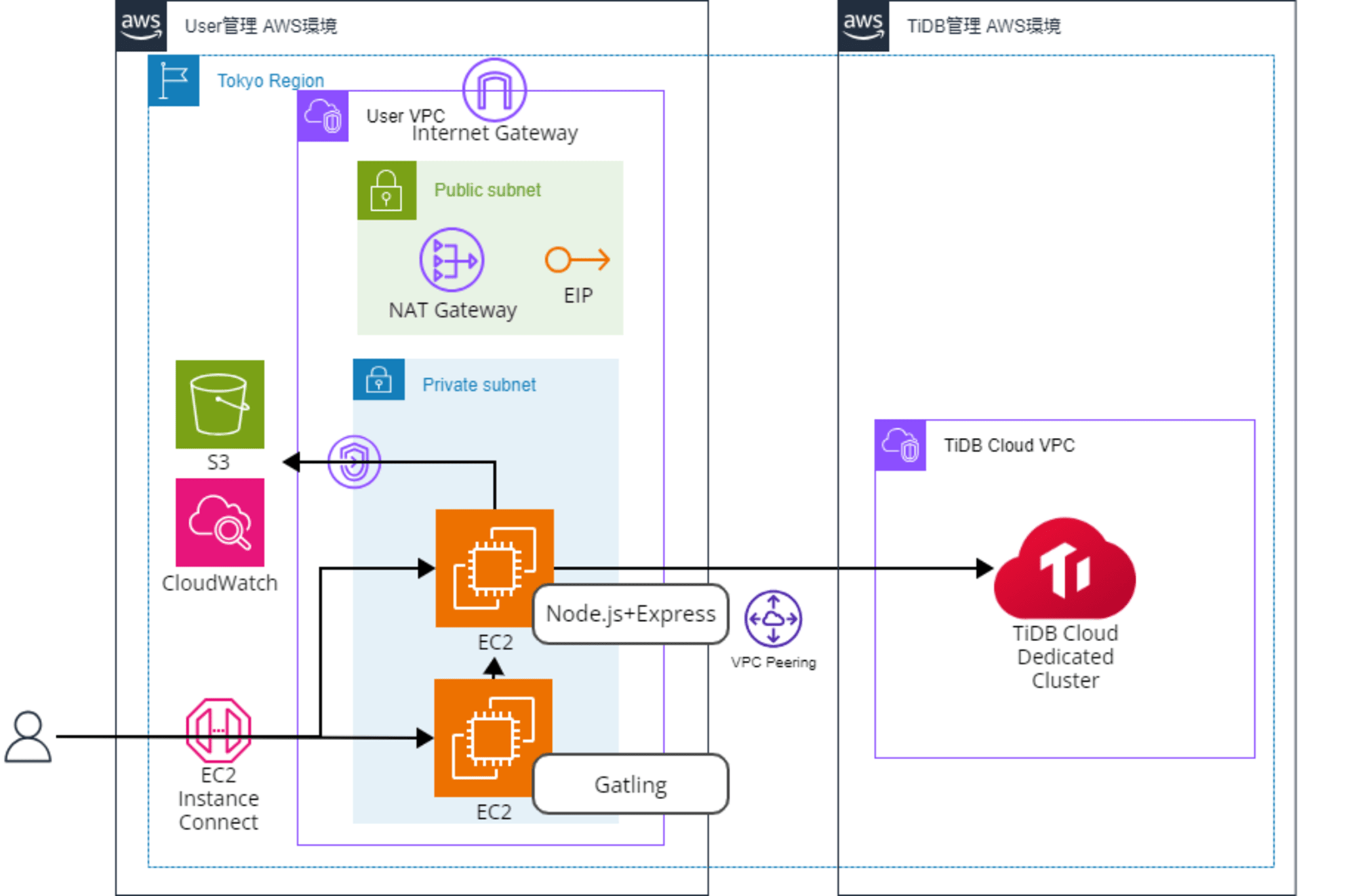Click the EC2 icon for Gatling
Screen dimensions: 1356x896
pyautogui.click(x=493, y=737)
